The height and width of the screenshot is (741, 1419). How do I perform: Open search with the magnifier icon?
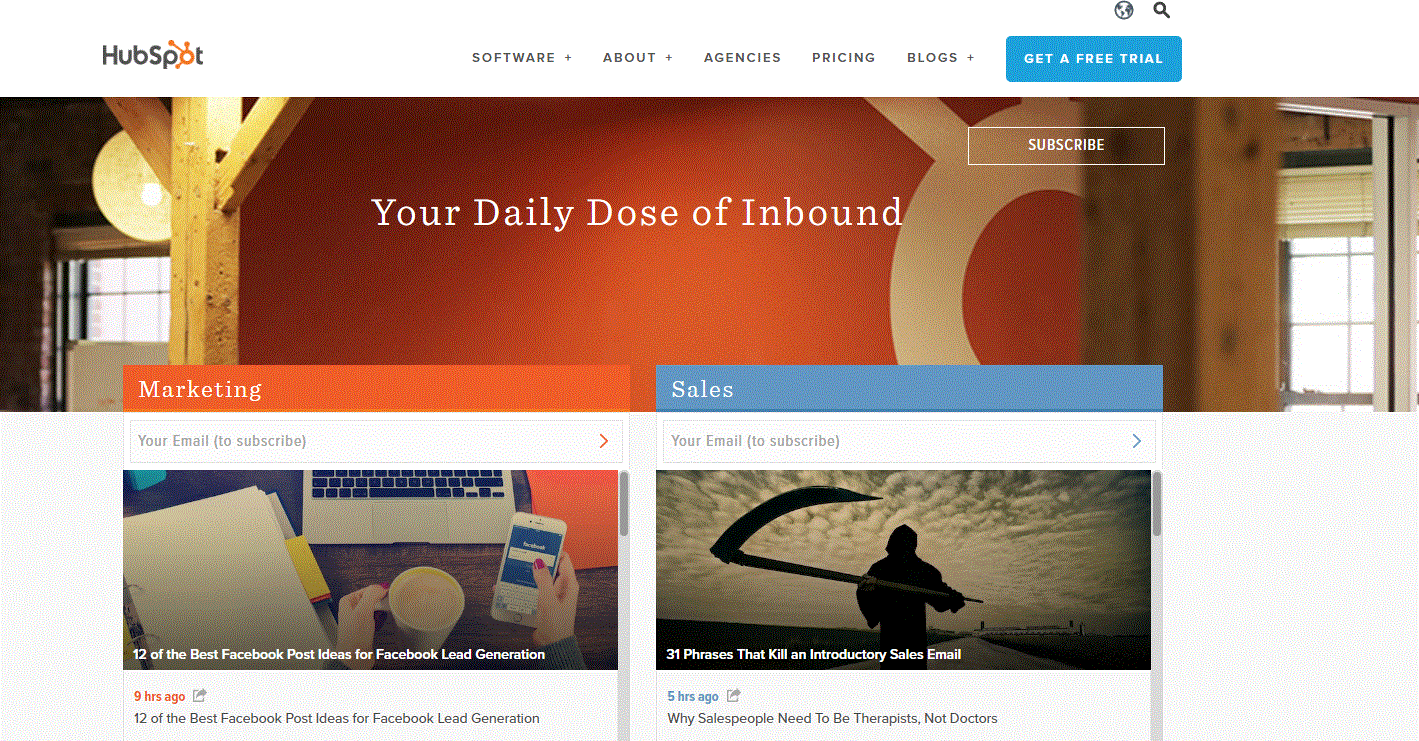click(1161, 10)
